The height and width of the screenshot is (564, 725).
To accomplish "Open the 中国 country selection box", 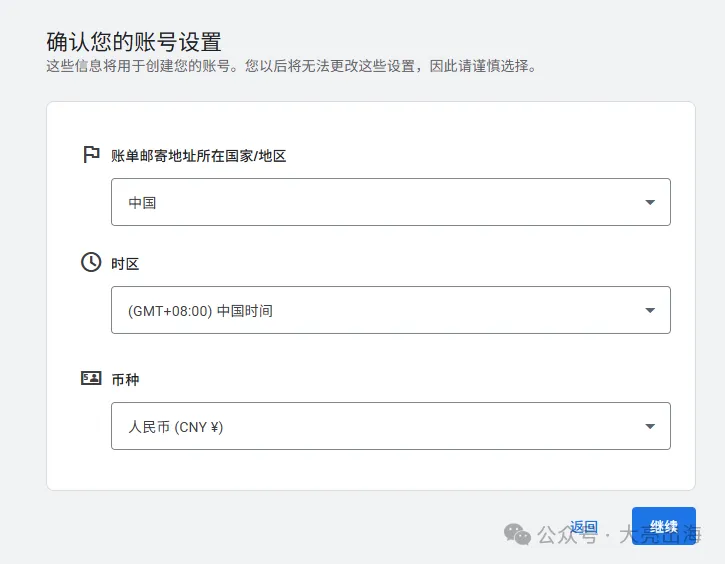I will 380,202.
